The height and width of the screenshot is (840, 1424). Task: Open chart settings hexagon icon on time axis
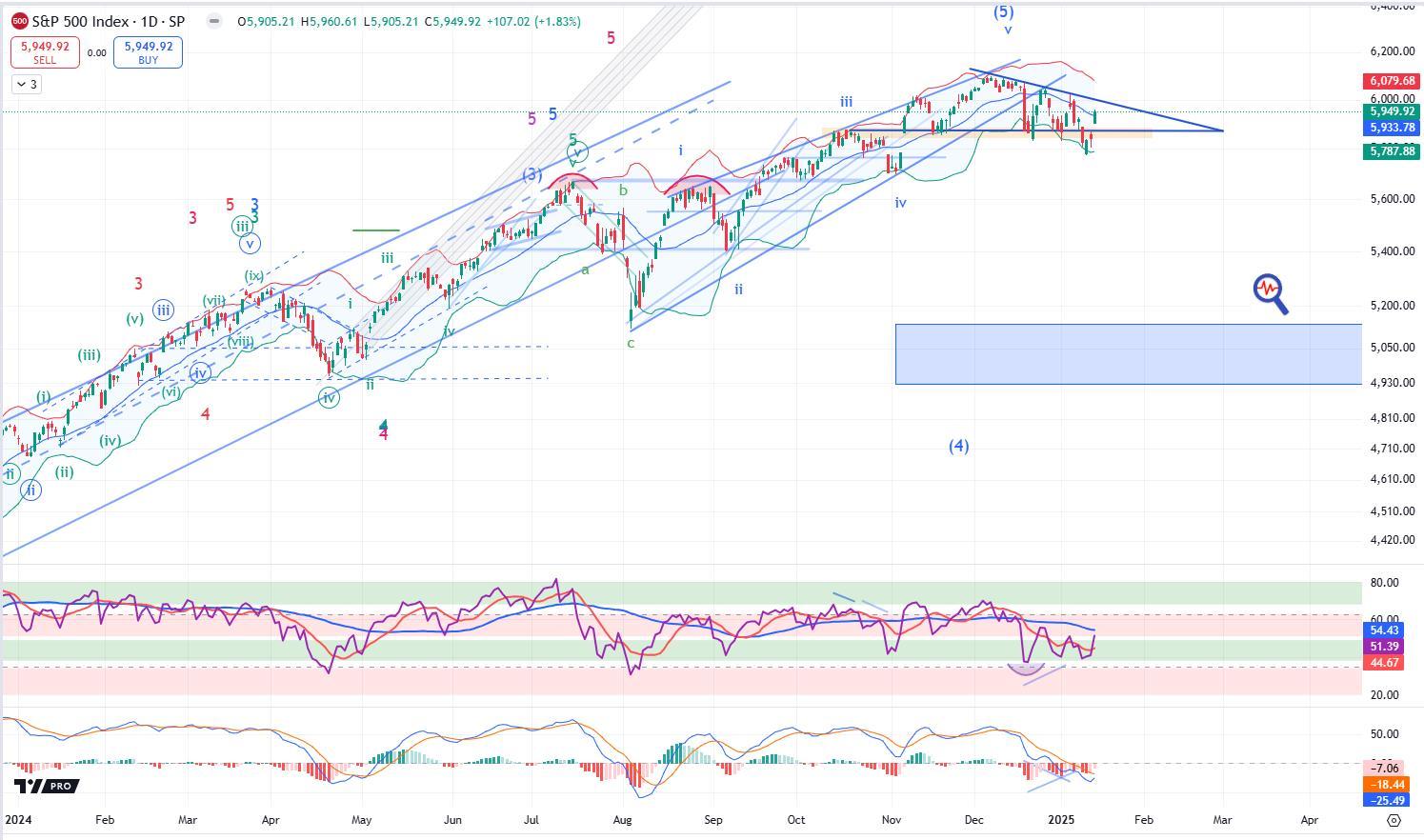pyautogui.click(x=1394, y=819)
